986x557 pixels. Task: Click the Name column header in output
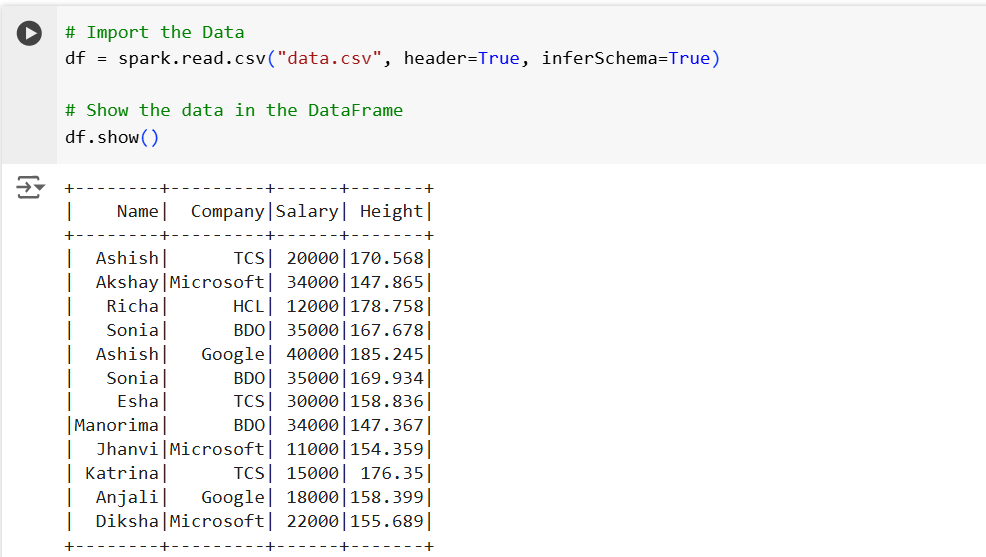[137, 211]
